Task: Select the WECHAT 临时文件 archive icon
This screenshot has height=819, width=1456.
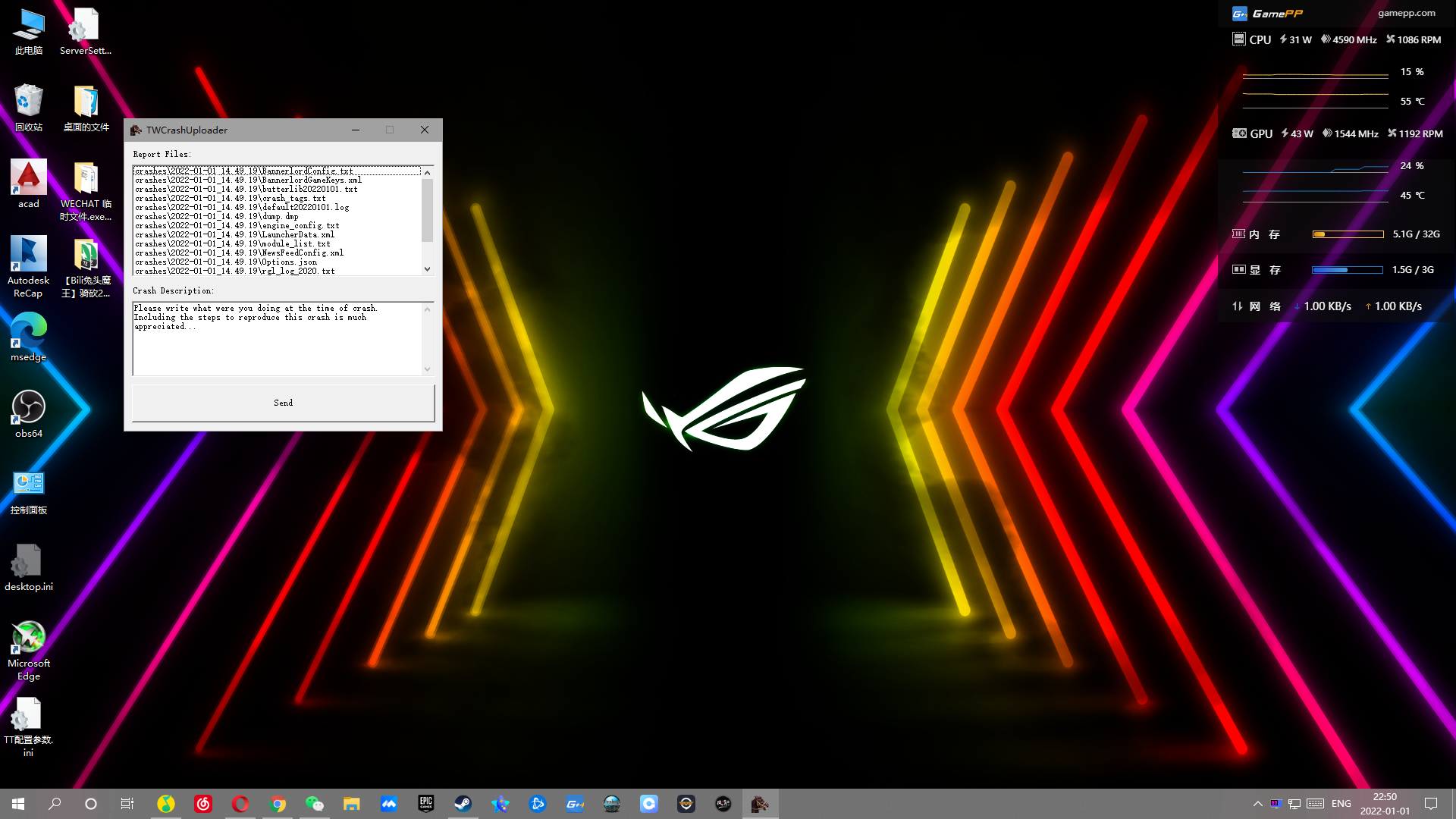Action: [x=86, y=191]
